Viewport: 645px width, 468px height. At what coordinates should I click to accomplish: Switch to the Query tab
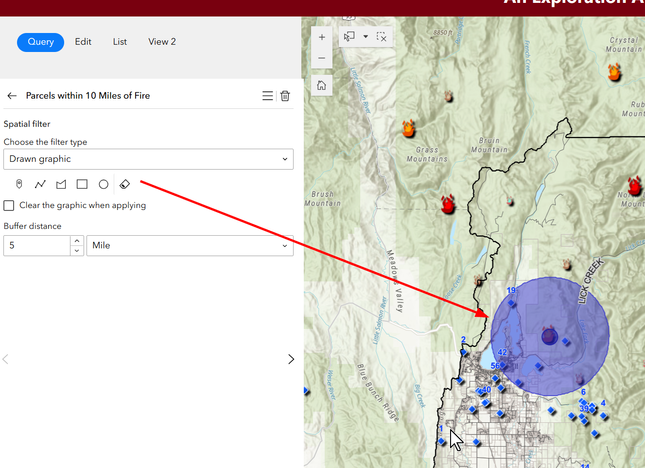pyautogui.click(x=40, y=42)
